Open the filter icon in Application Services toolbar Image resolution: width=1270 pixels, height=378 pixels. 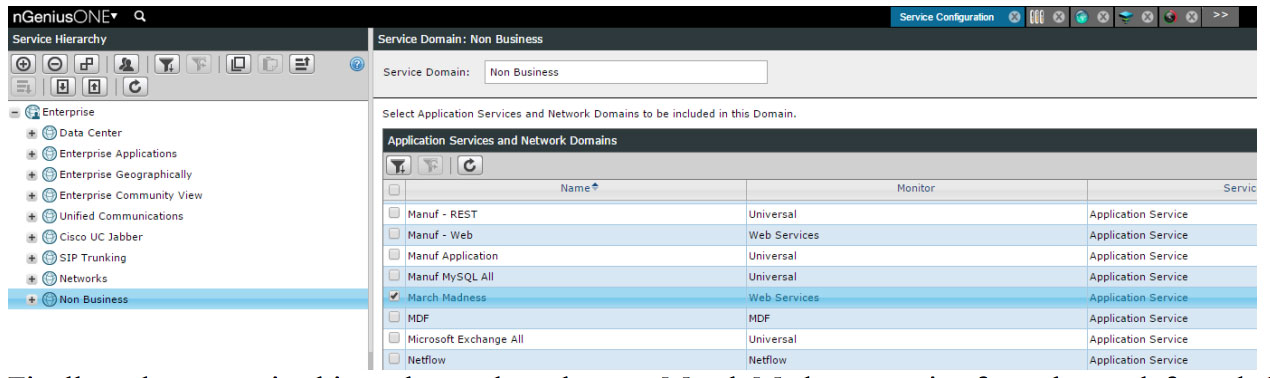pos(398,166)
